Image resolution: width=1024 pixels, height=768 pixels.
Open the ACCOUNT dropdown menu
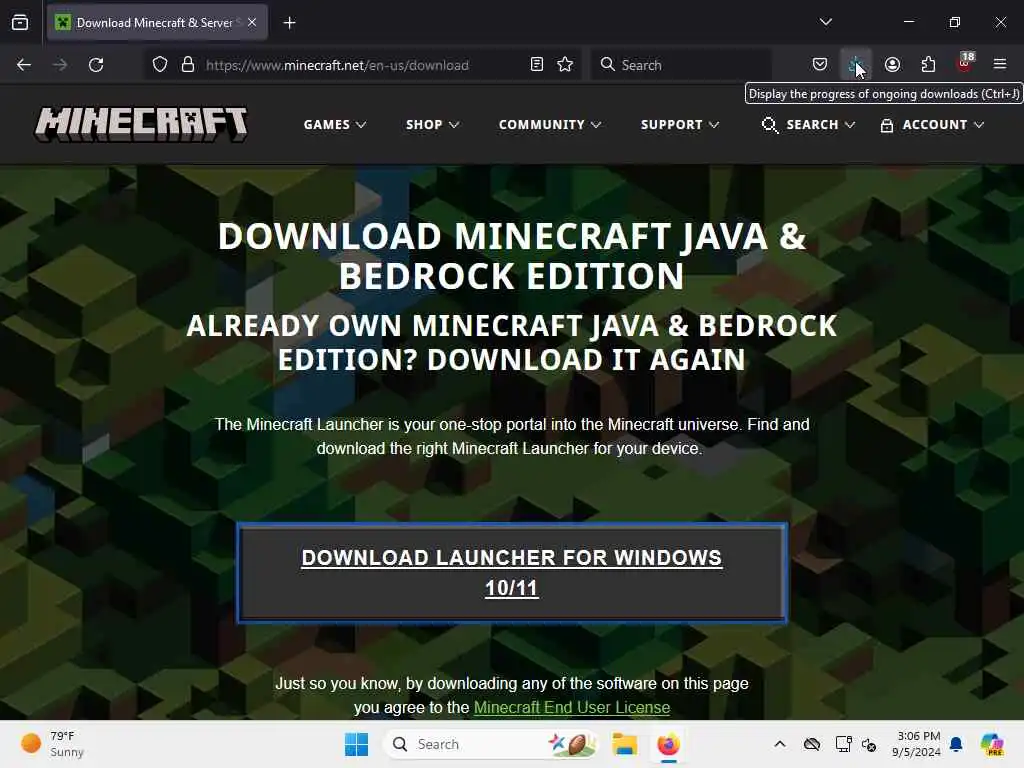click(932, 125)
